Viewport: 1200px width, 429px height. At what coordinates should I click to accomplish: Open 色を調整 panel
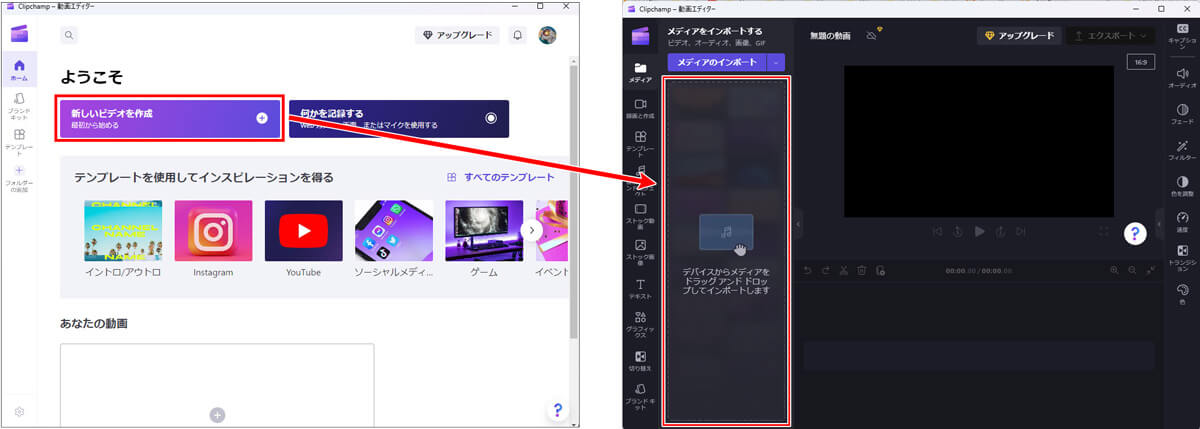click(x=1183, y=186)
